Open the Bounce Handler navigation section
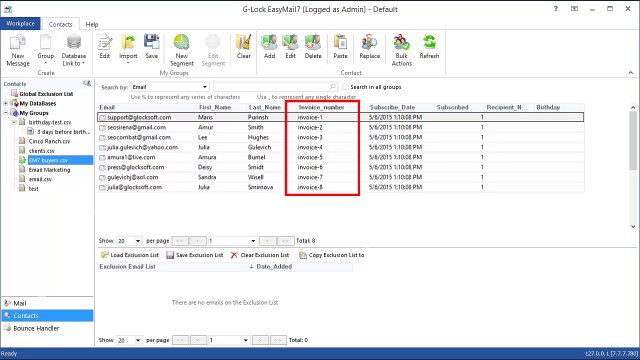640x360 pixels. click(47, 328)
